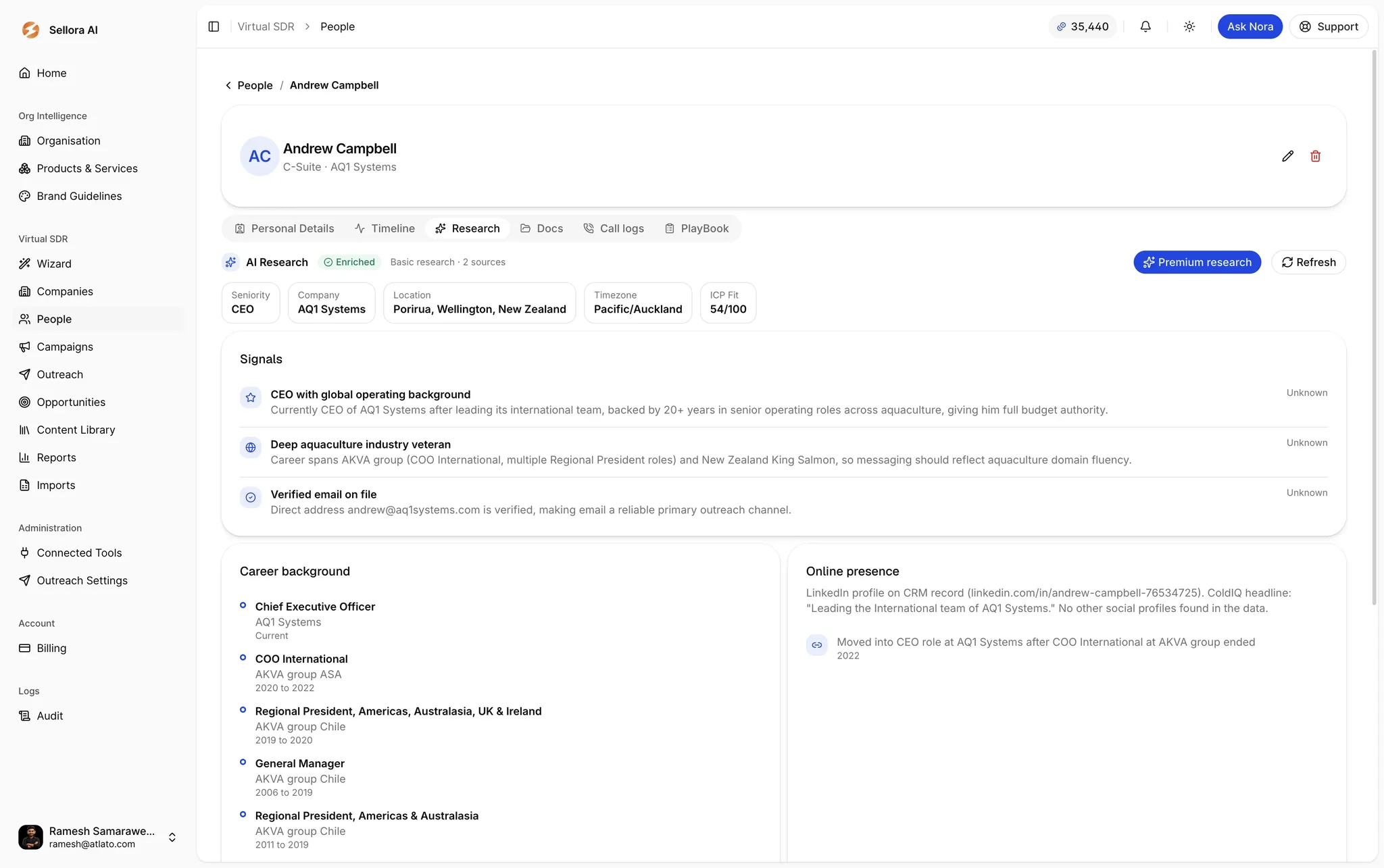The width and height of the screenshot is (1384, 868).
Task: Click the star icon on CEO signal
Action: tap(251, 397)
